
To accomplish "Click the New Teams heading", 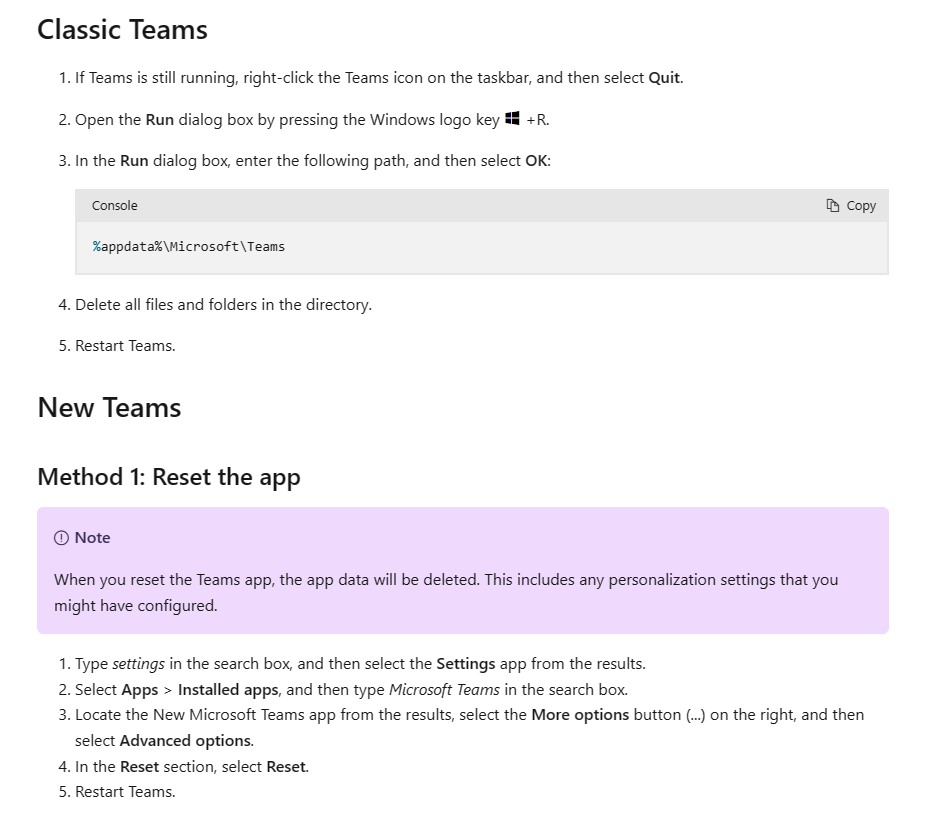I will click(x=109, y=408).
